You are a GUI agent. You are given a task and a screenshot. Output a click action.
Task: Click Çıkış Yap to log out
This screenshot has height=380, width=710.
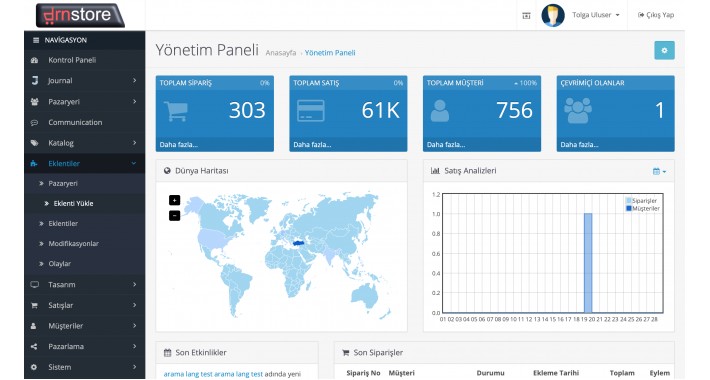tap(656, 15)
